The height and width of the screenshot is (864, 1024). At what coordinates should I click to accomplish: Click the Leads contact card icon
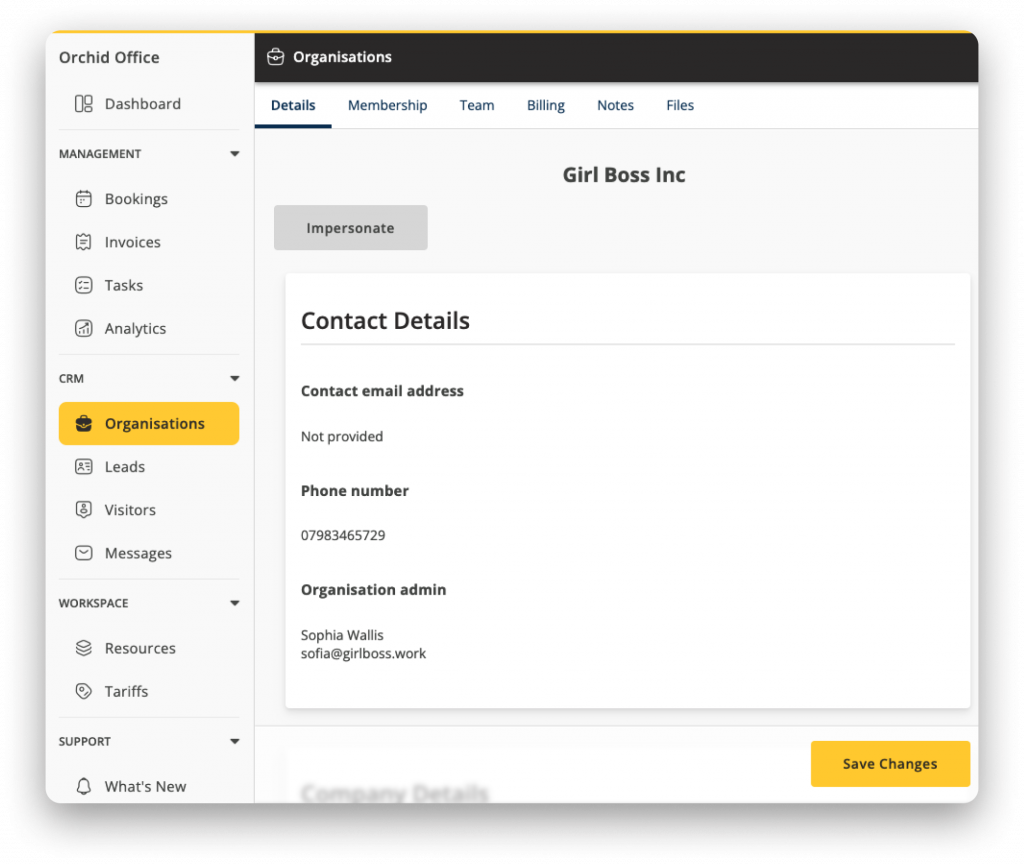pos(84,467)
